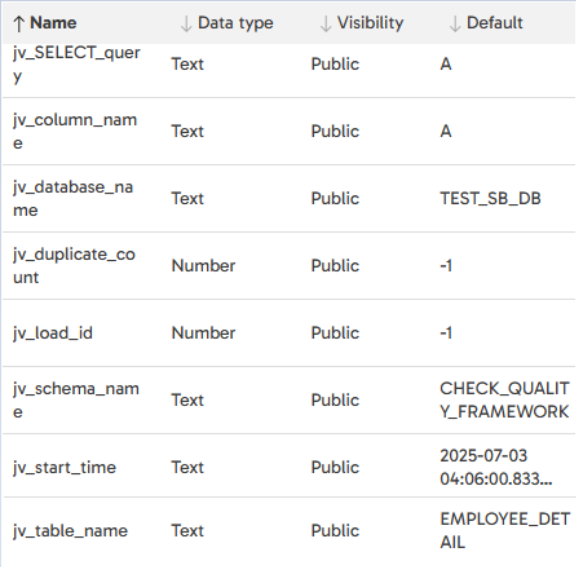Click Number data type of jv_load_id
Viewport: 576px width, 567px height.
point(204,333)
